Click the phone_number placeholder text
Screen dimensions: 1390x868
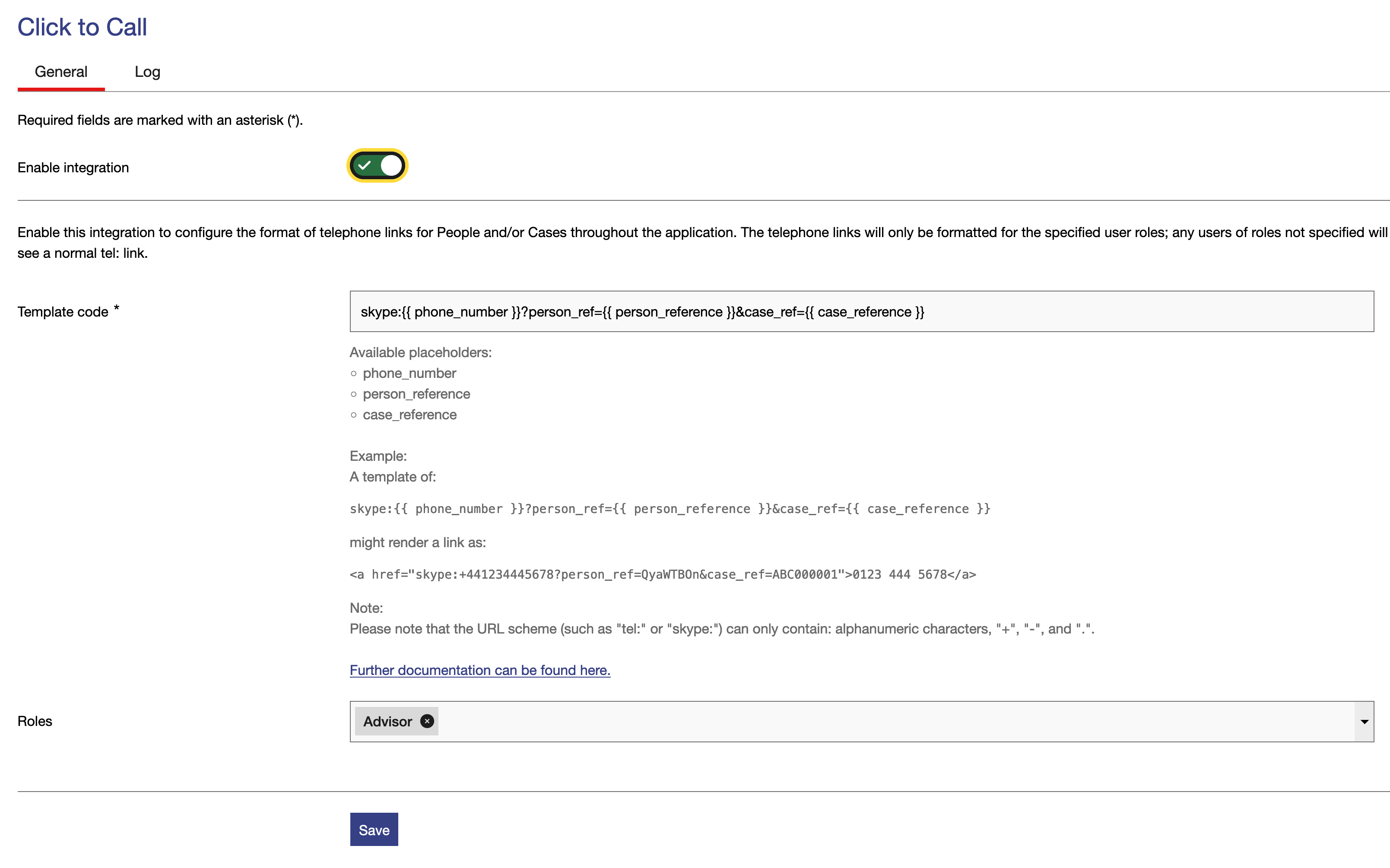click(409, 373)
